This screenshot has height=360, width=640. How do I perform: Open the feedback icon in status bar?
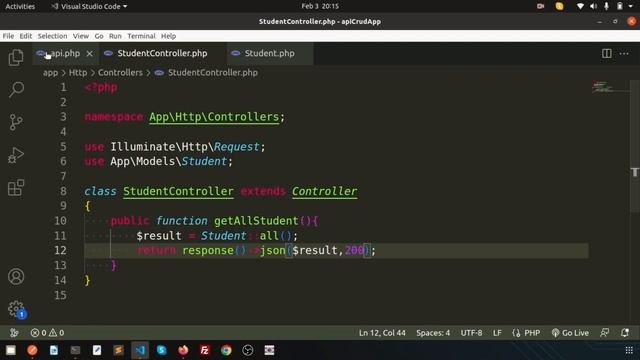pyautogui.click(x=604, y=333)
